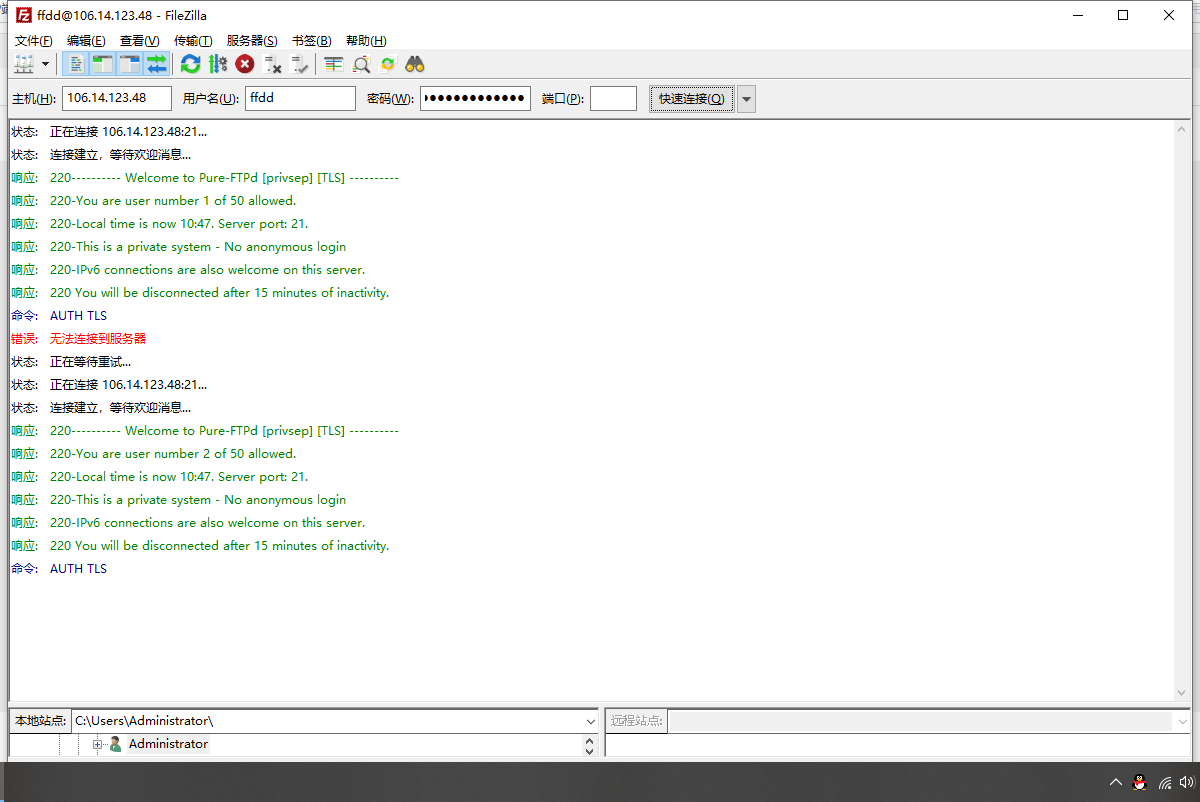This screenshot has width=1200, height=802.
Task: Toggle transfer queue display
Action: coord(157,64)
